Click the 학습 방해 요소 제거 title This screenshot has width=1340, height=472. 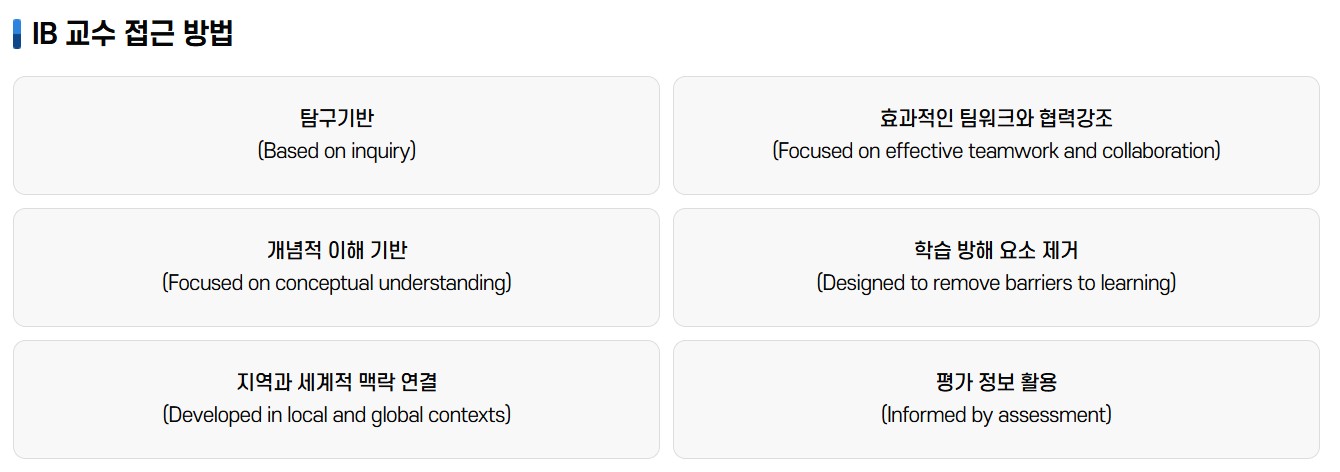[x=996, y=250]
